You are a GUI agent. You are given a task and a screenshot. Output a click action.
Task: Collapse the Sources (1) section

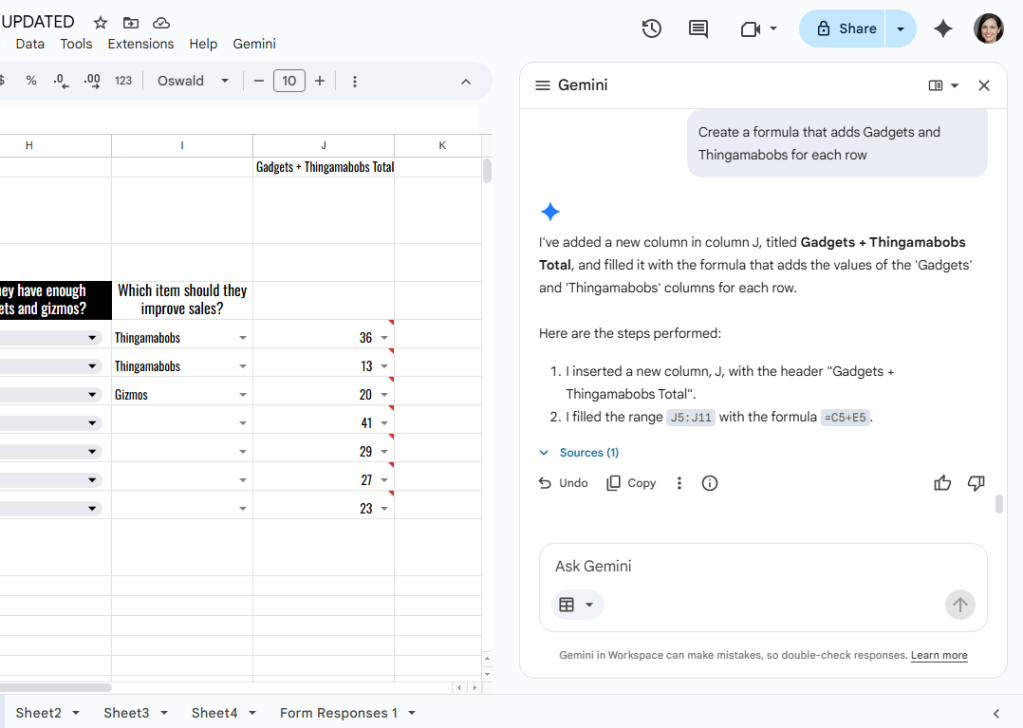pyautogui.click(x=578, y=452)
